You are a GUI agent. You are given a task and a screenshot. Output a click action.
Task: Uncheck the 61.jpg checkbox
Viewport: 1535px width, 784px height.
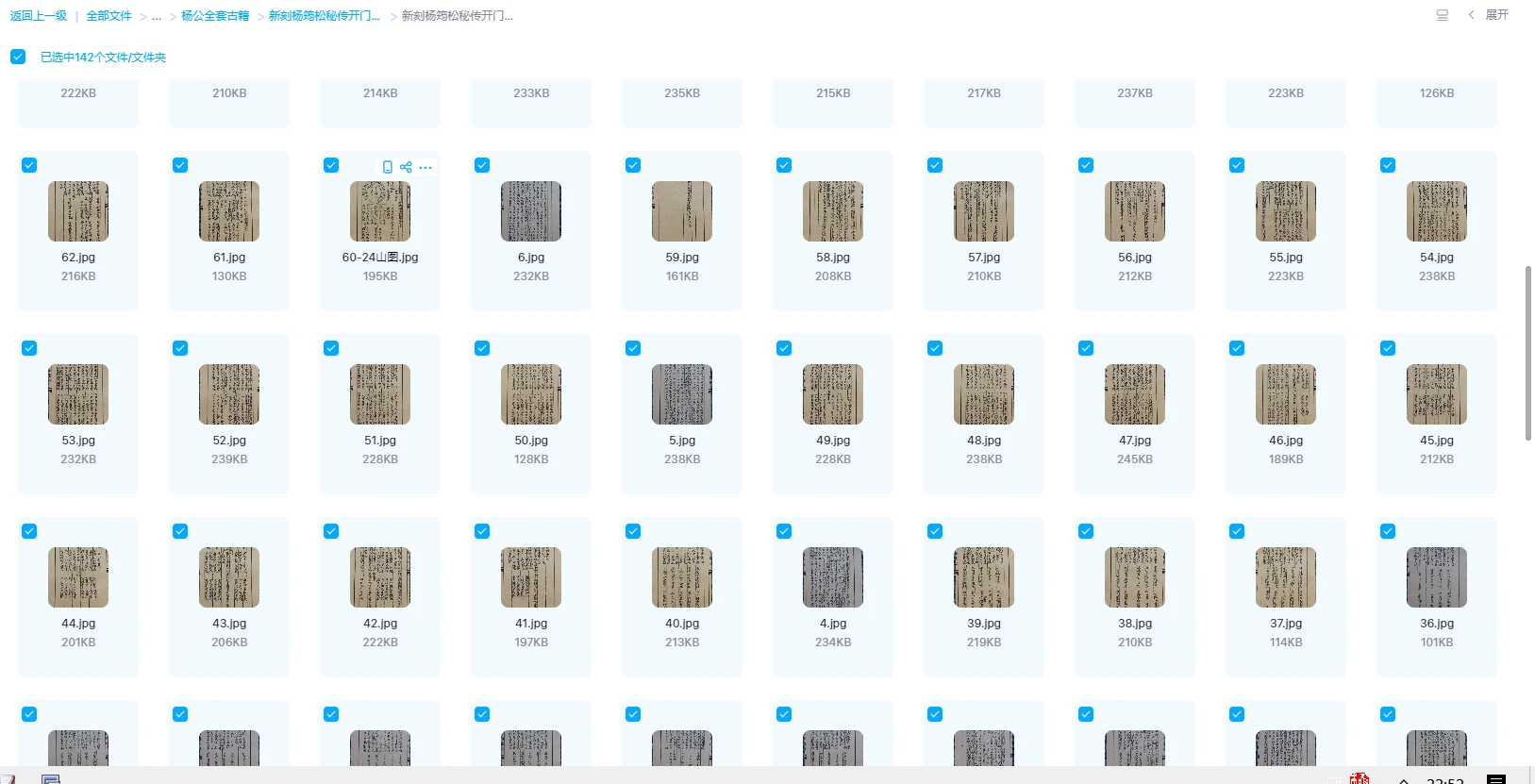tap(180, 165)
